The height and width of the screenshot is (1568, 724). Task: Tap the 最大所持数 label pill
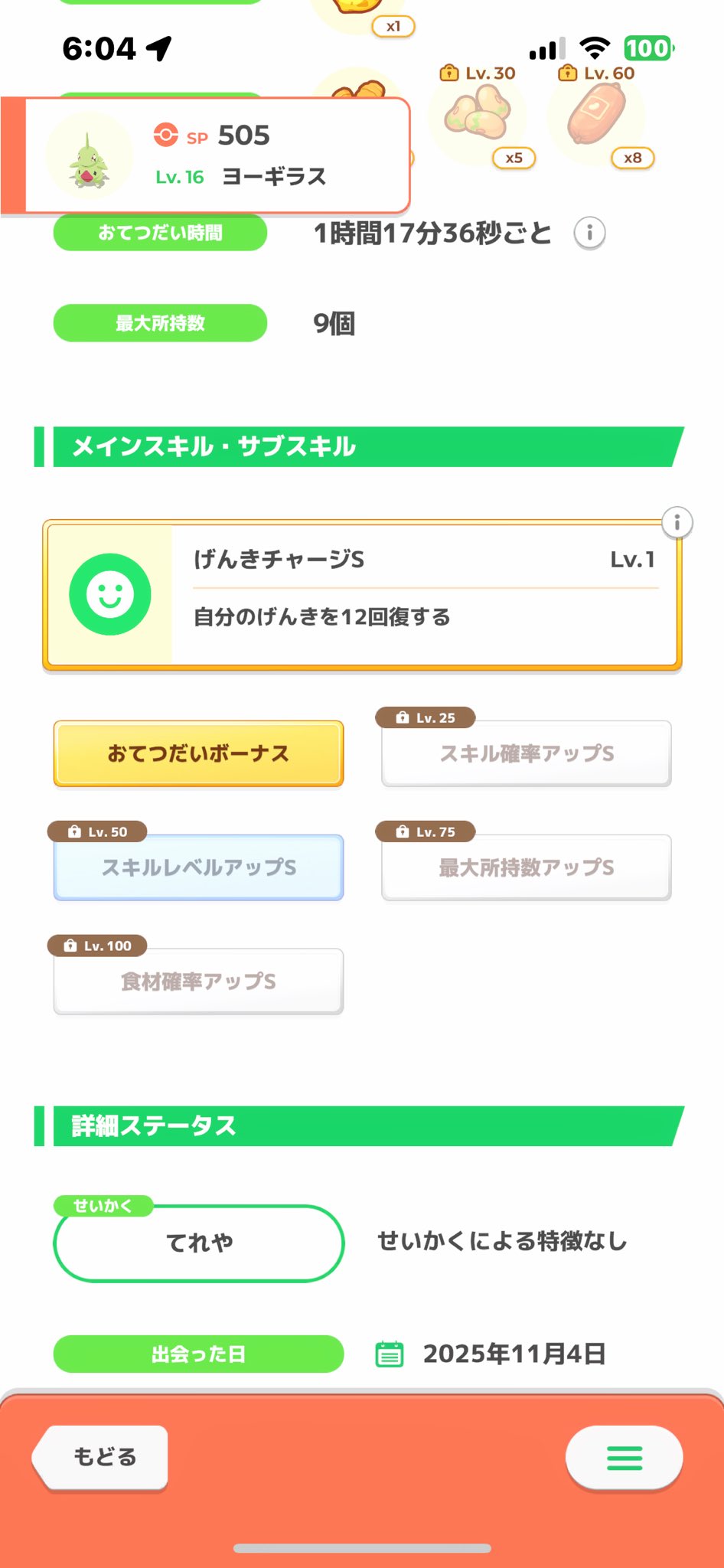click(160, 323)
